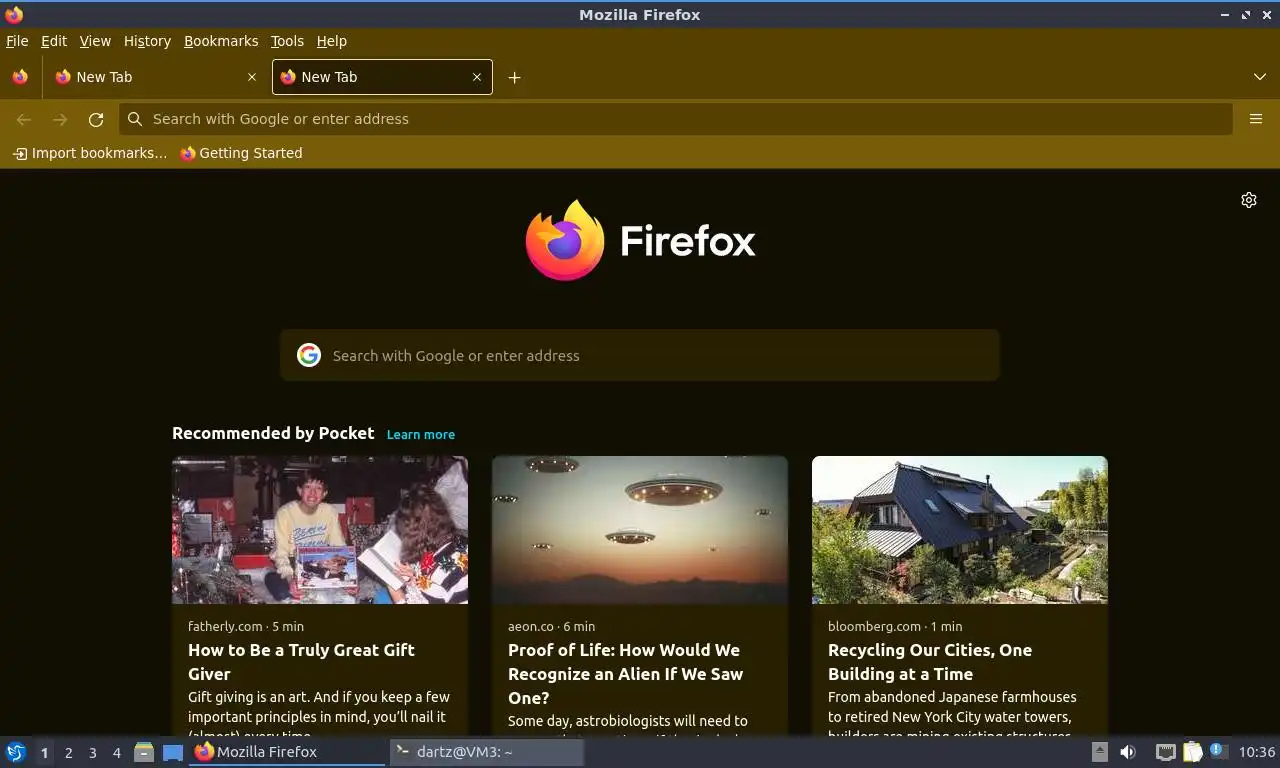Open the UFO alien article thumbnail

640,530
